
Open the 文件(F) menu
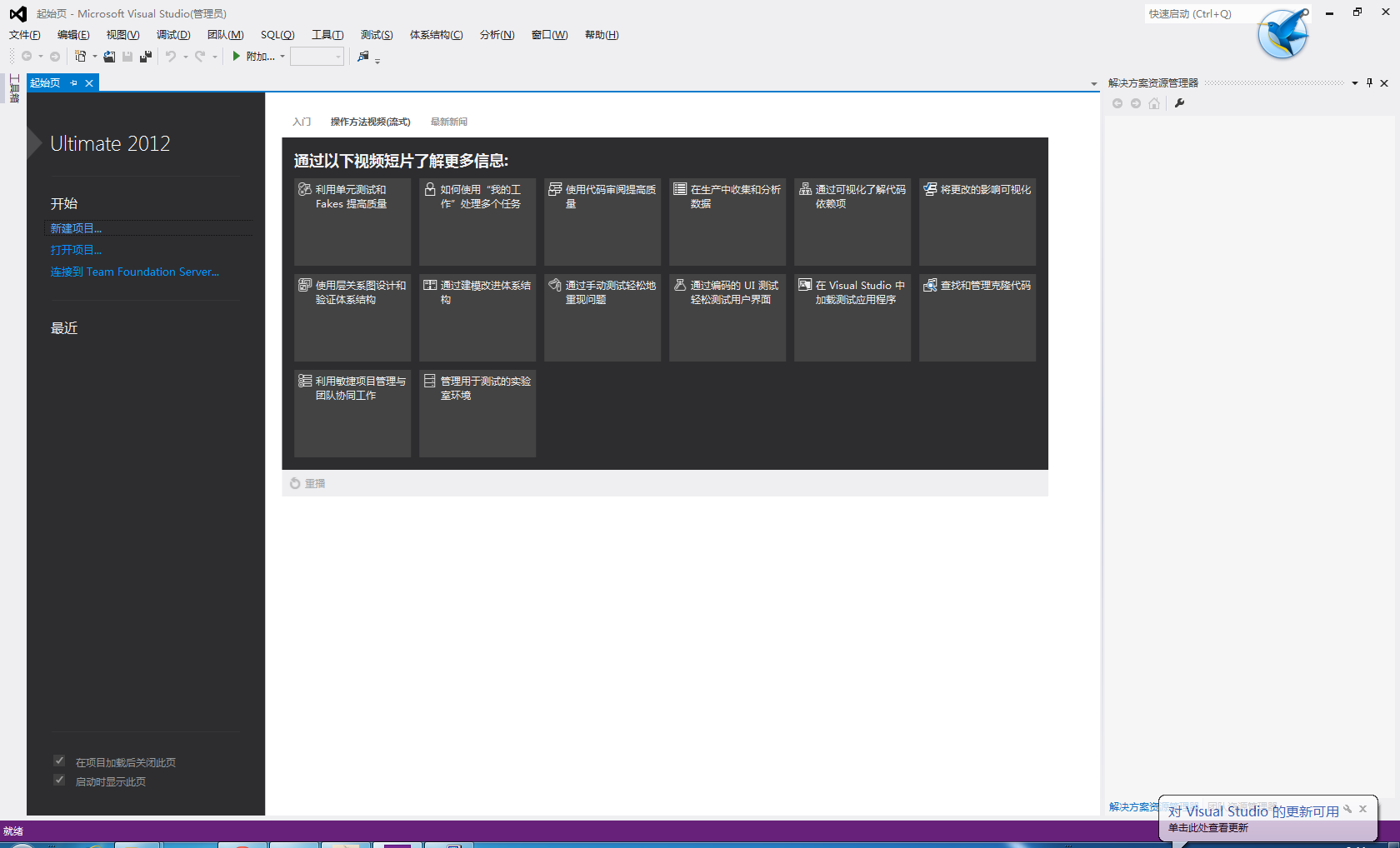tap(25, 35)
